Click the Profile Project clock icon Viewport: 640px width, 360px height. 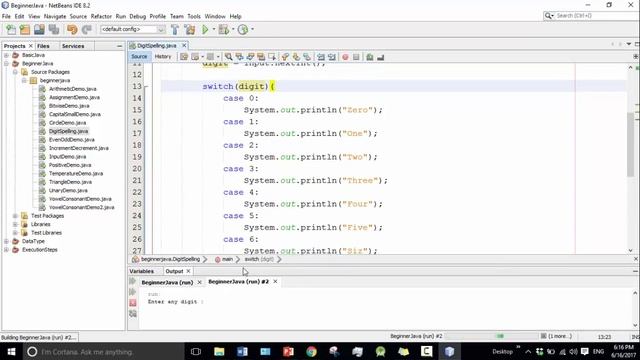tap(243, 29)
